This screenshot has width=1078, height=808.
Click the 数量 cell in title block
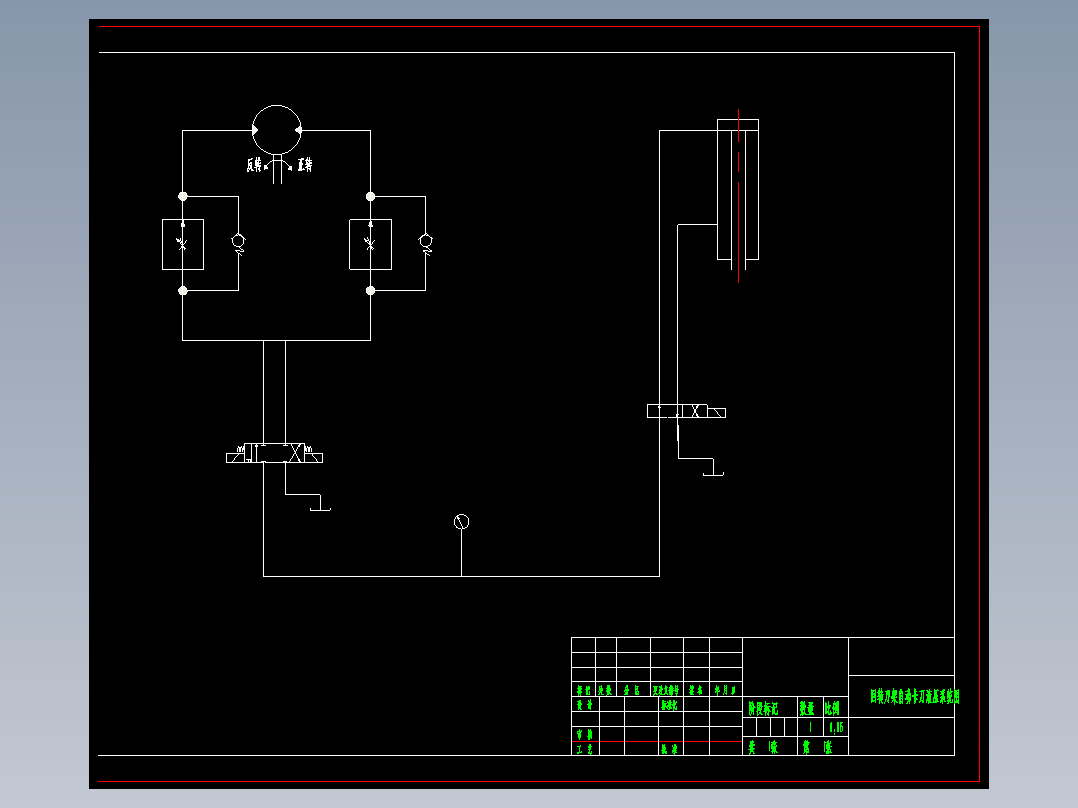(x=806, y=708)
